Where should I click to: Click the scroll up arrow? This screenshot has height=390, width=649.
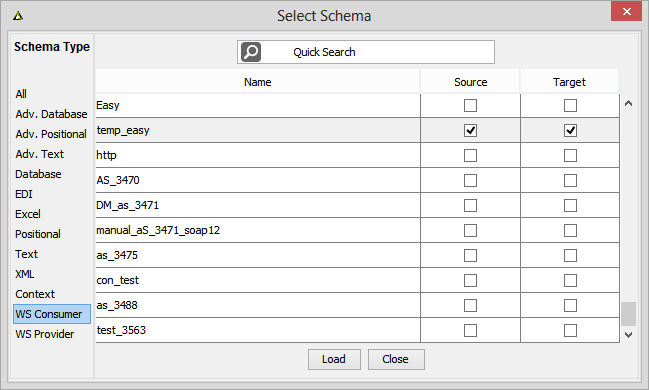pyautogui.click(x=628, y=104)
